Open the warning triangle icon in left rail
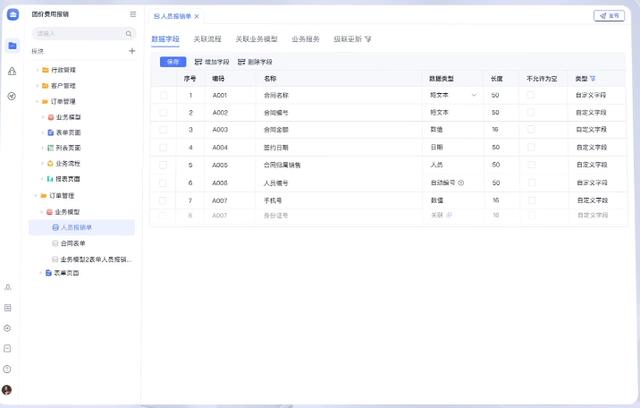This screenshot has height=408, width=640. point(12,71)
